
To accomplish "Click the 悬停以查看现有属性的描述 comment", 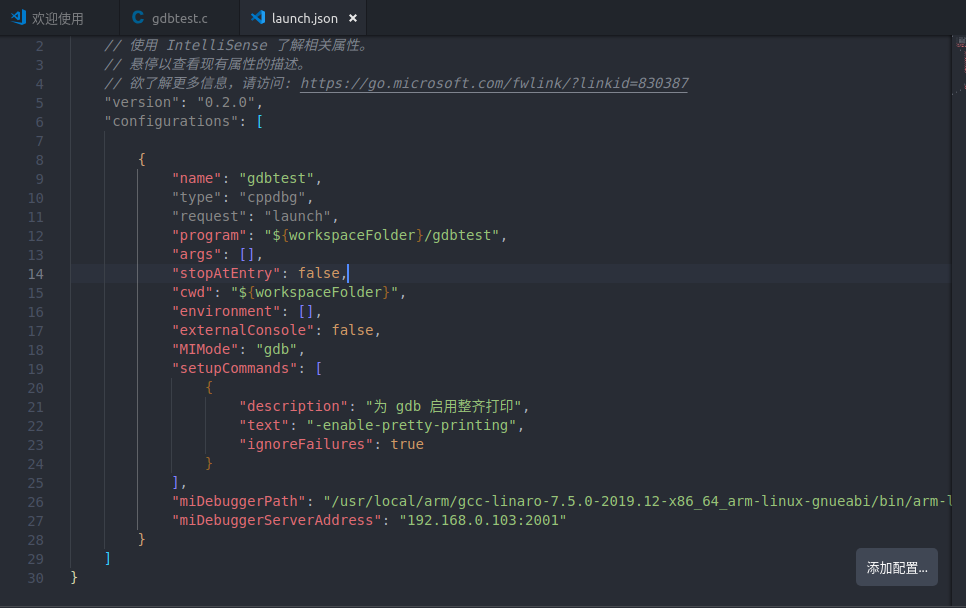I will [205, 65].
